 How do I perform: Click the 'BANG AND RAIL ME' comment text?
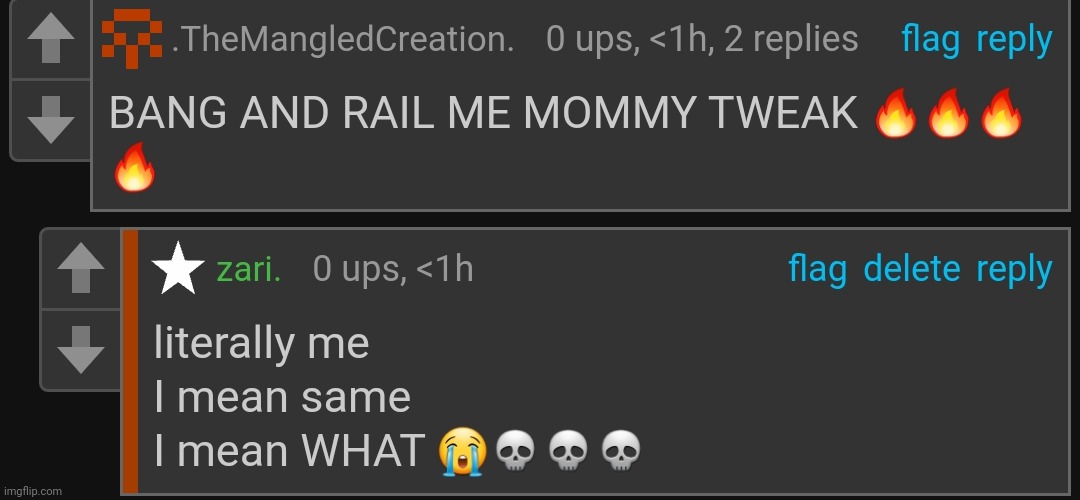[482, 116]
